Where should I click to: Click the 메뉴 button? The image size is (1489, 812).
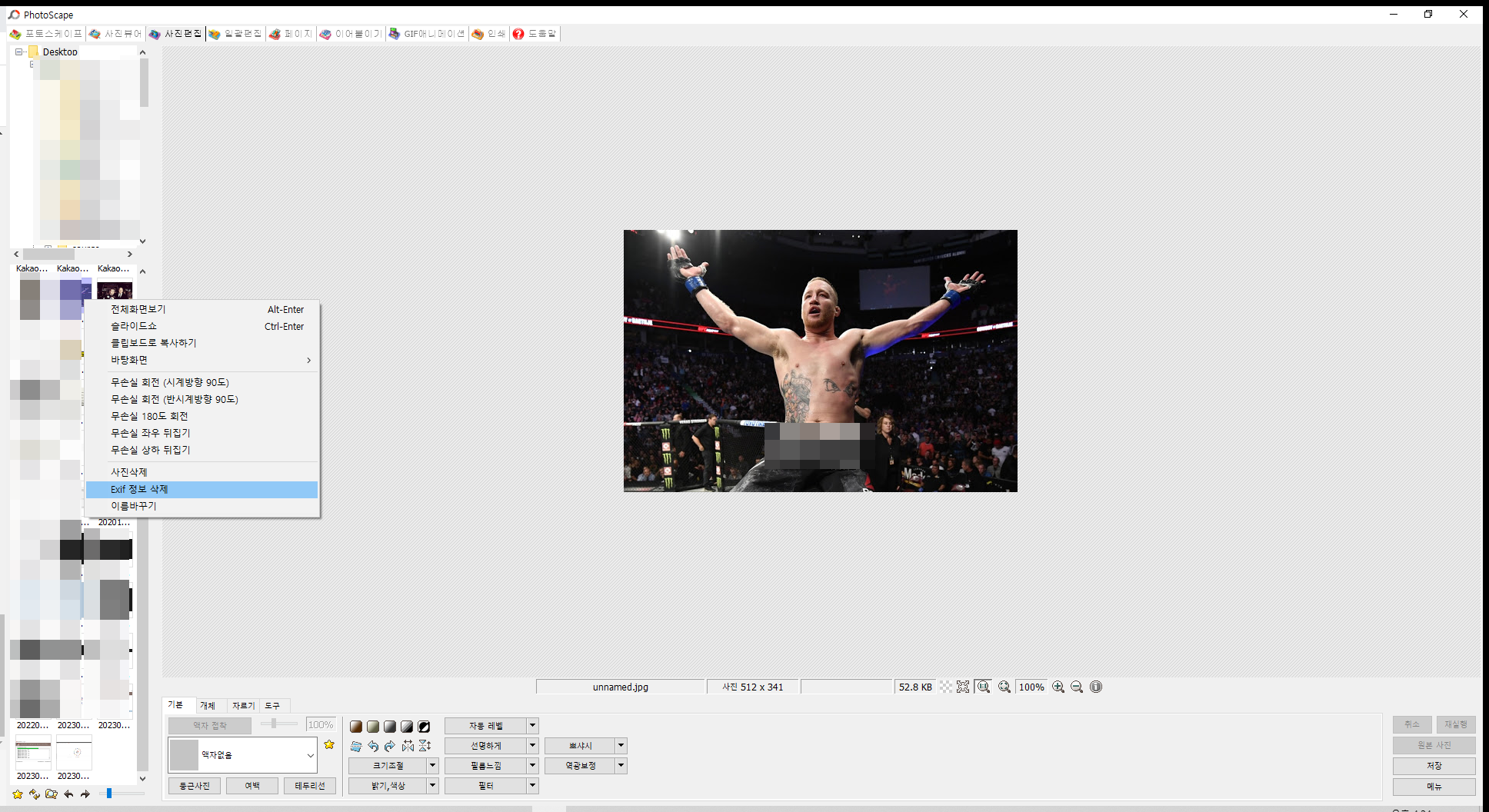pos(1434,787)
